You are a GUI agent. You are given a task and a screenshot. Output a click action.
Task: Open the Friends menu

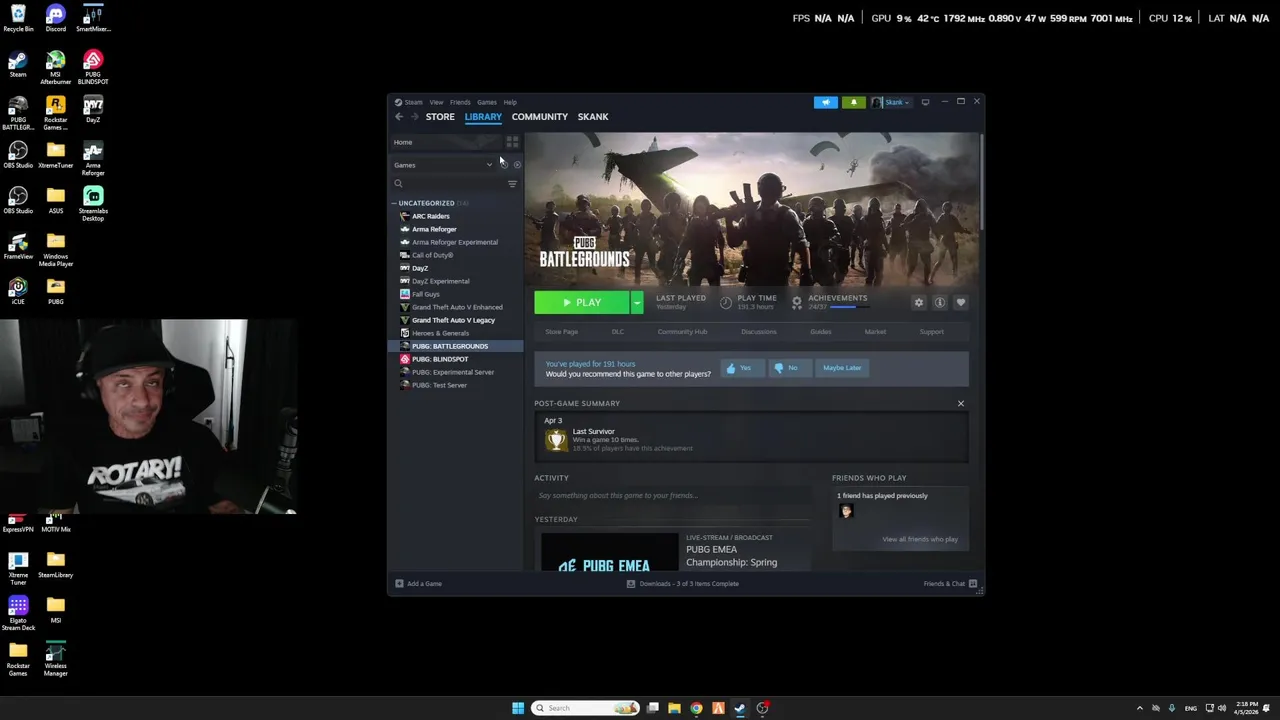[x=460, y=102]
